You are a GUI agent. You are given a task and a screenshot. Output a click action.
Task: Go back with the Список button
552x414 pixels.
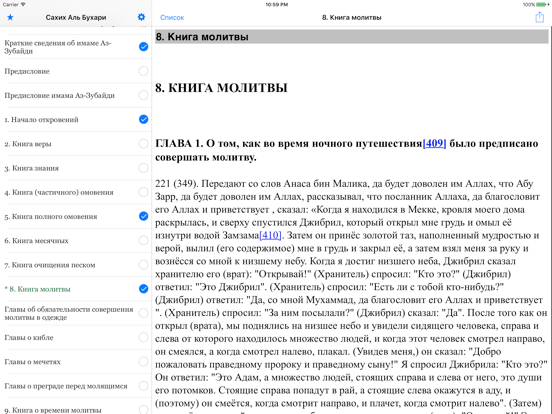point(172,17)
